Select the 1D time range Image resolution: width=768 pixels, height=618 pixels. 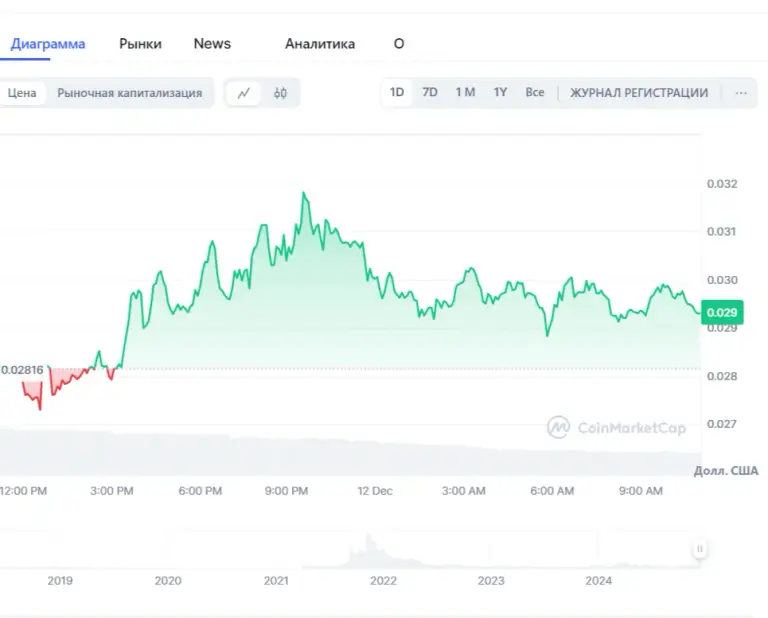[x=397, y=93]
